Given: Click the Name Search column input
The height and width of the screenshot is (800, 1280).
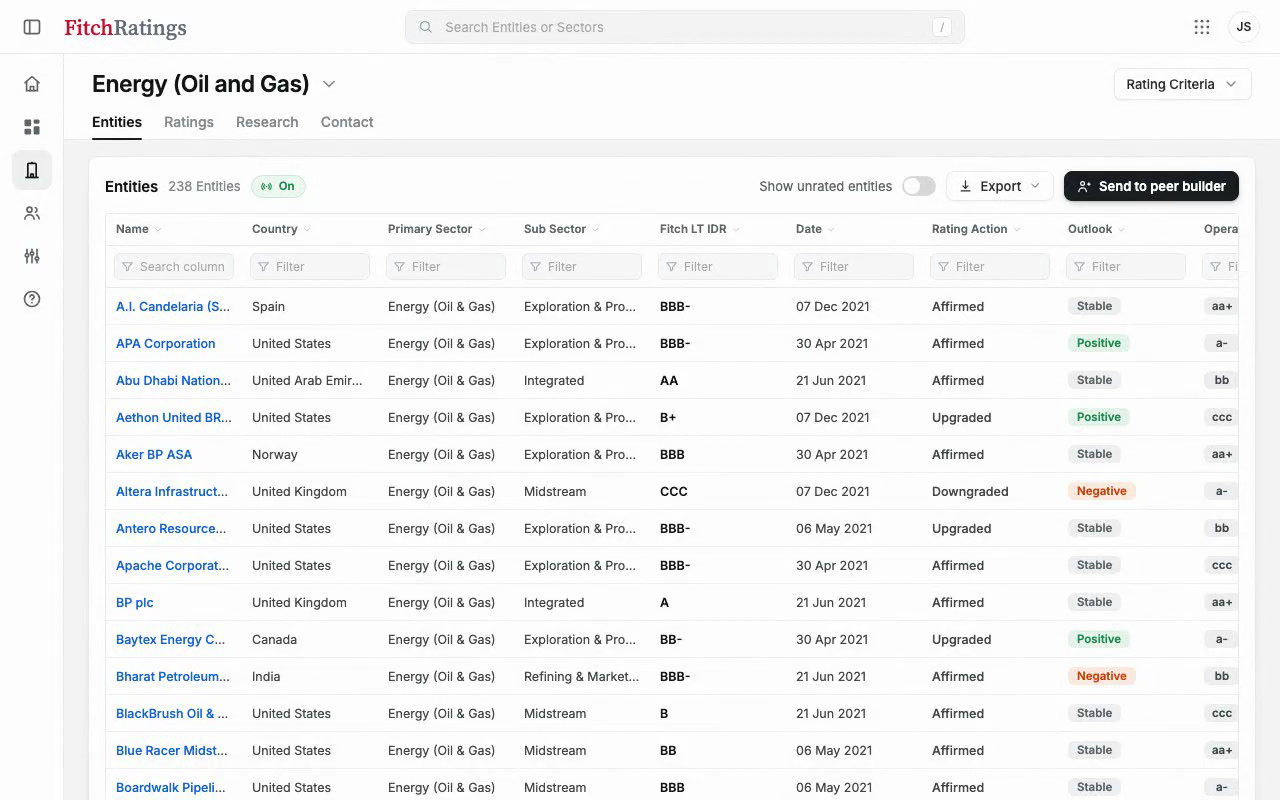Looking at the screenshot, I should 174,267.
